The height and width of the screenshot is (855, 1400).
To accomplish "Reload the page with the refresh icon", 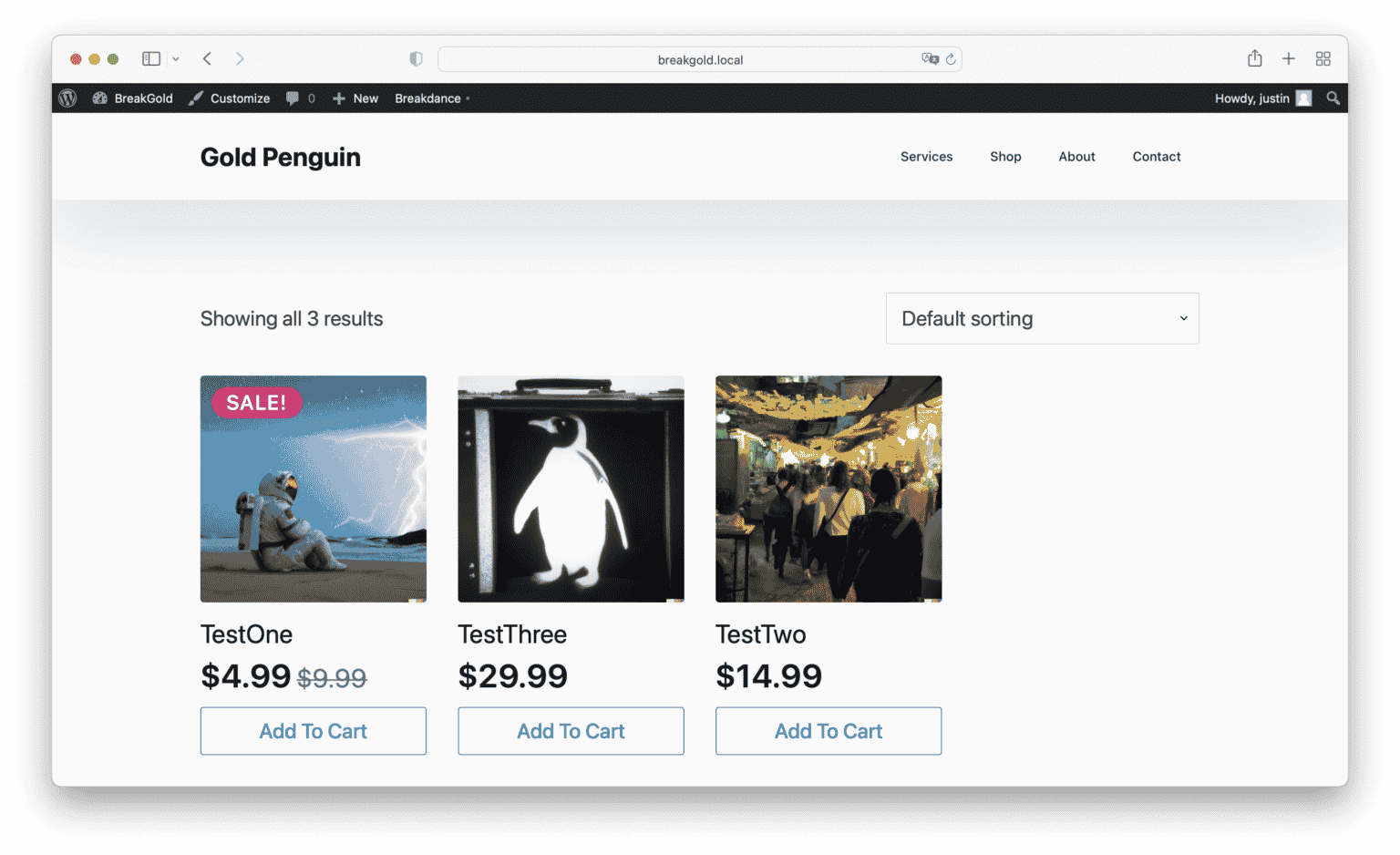I will pyautogui.click(x=951, y=59).
